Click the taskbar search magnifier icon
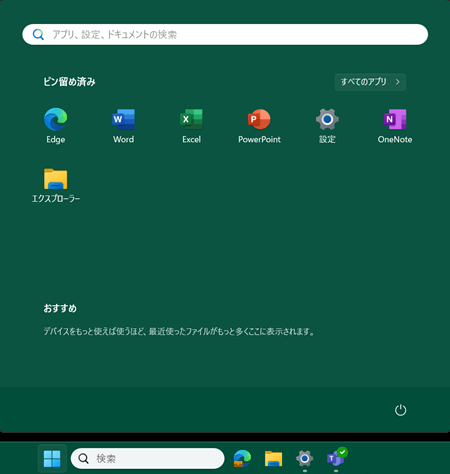Viewport: 450px width, 474px height. point(83,459)
